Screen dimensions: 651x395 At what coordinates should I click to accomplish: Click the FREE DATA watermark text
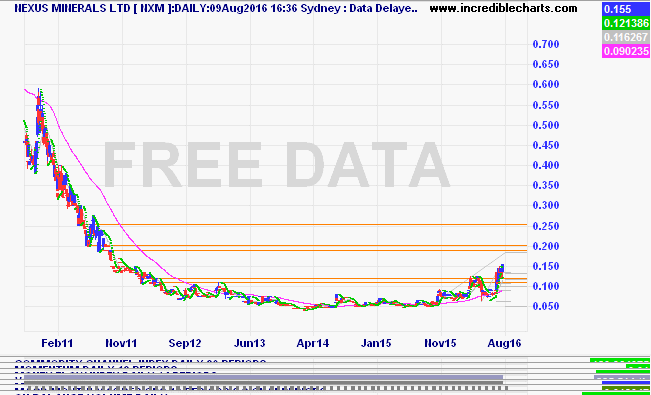276,165
